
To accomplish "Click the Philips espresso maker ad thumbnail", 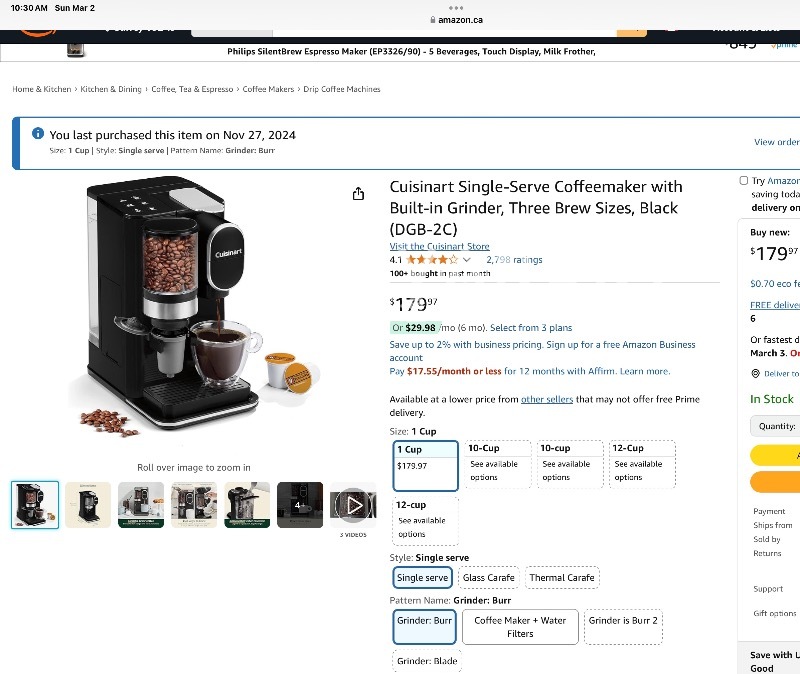I will pos(75,50).
